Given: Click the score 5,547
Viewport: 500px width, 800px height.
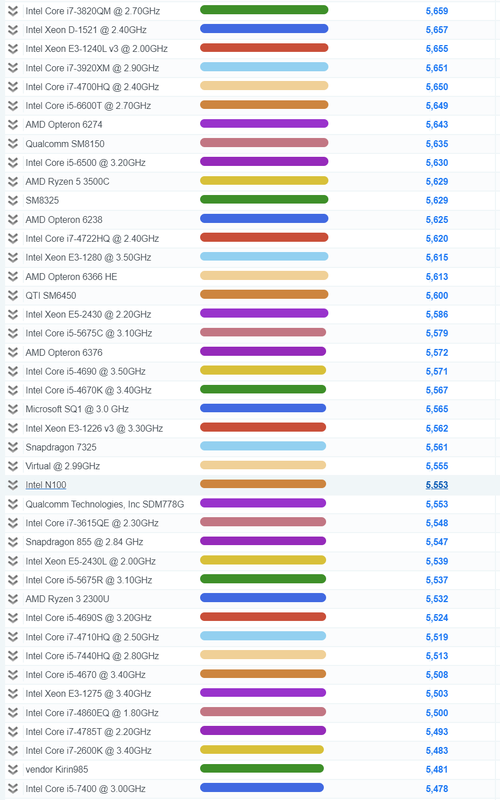Looking at the screenshot, I should 437,542.
